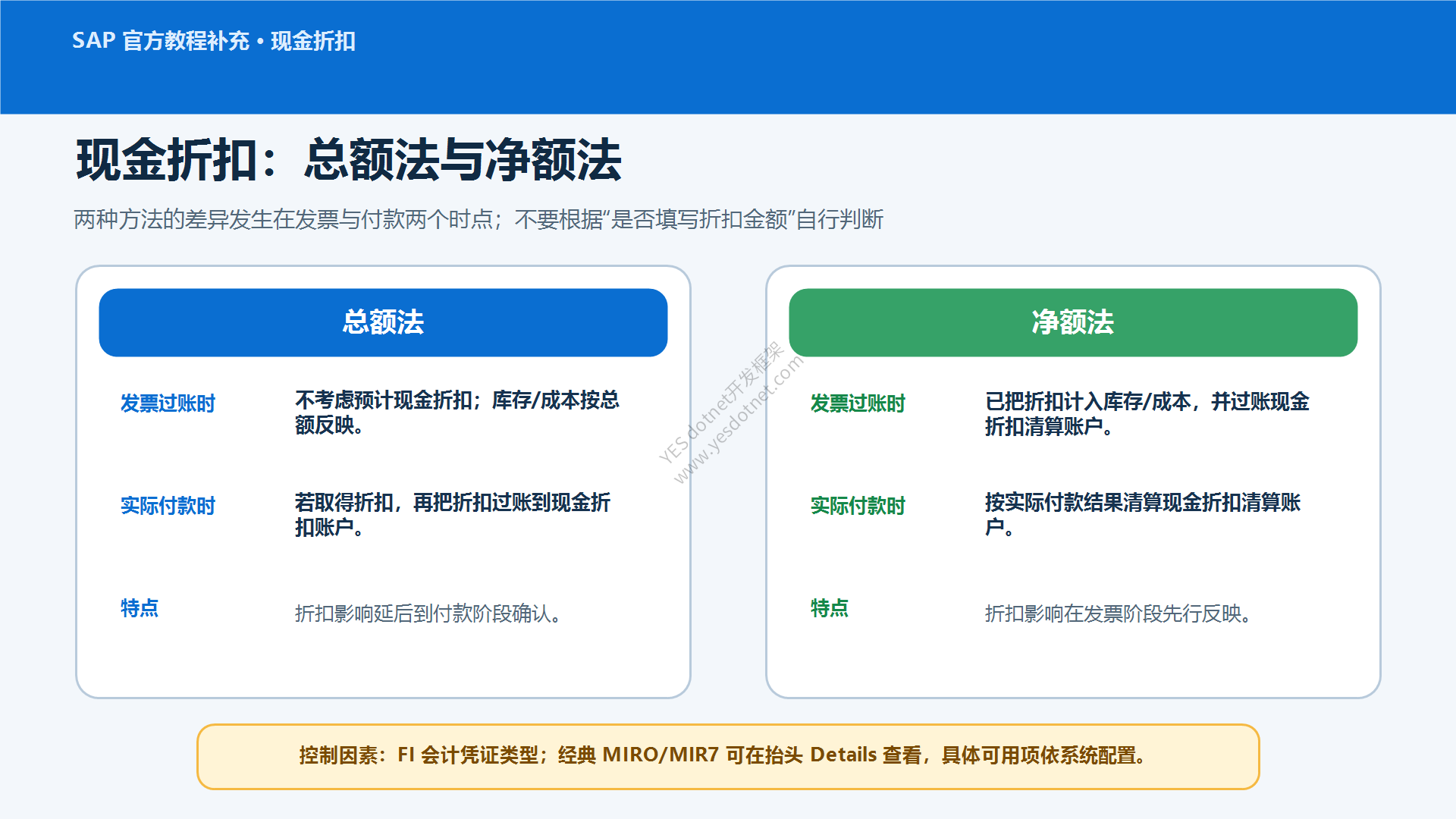
Task: Click the text '折扣影响在发票阶段先行反映。'
Action: tap(1119, 613)
